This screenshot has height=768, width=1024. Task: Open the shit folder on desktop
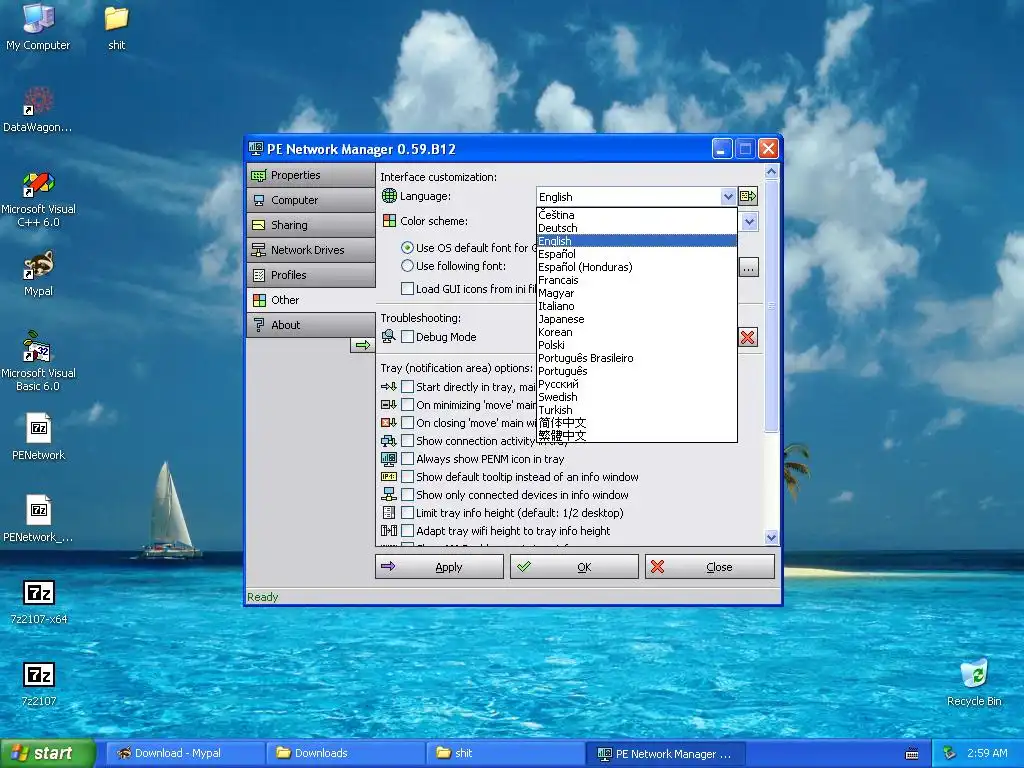[116, 27]
